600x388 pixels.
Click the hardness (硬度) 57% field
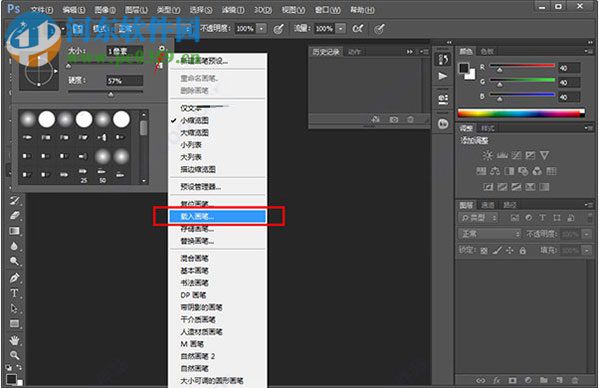click(x=125, y=81)
